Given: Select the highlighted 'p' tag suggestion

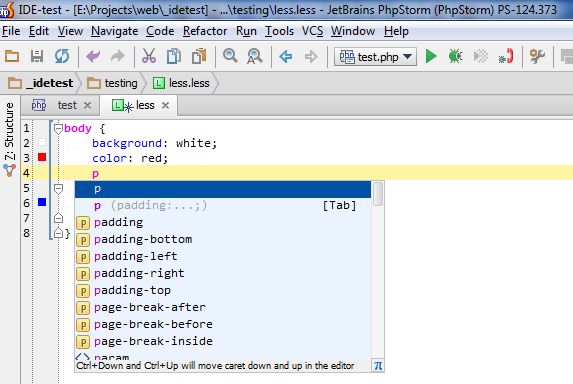Looking at the screenshot, I should (223, 189).
